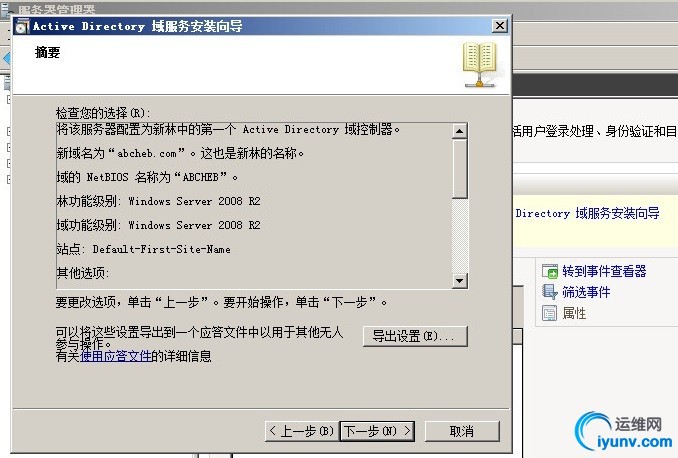The width and height of the screenshot is (678, 458).
Task: Click the filter events icon in Server Manager
Action: (x=550, y=292)
